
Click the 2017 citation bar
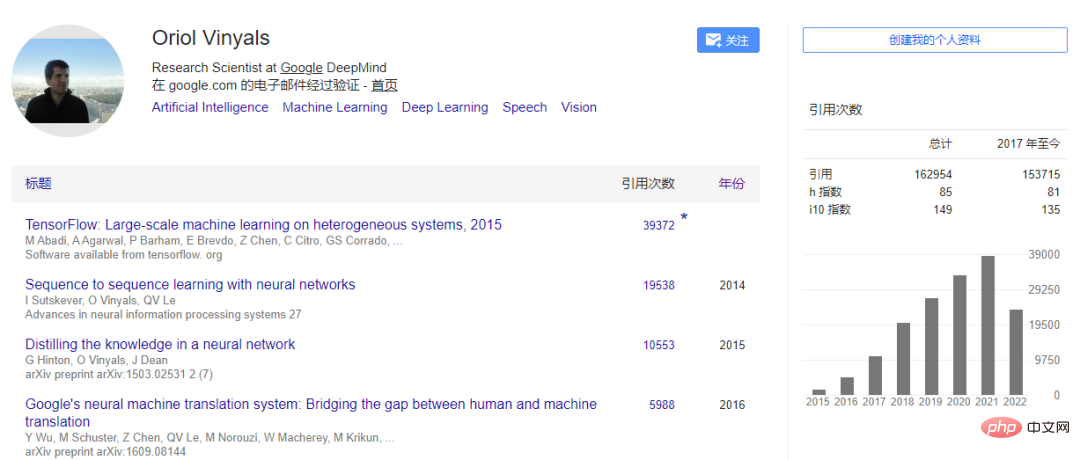click(875, 375)
